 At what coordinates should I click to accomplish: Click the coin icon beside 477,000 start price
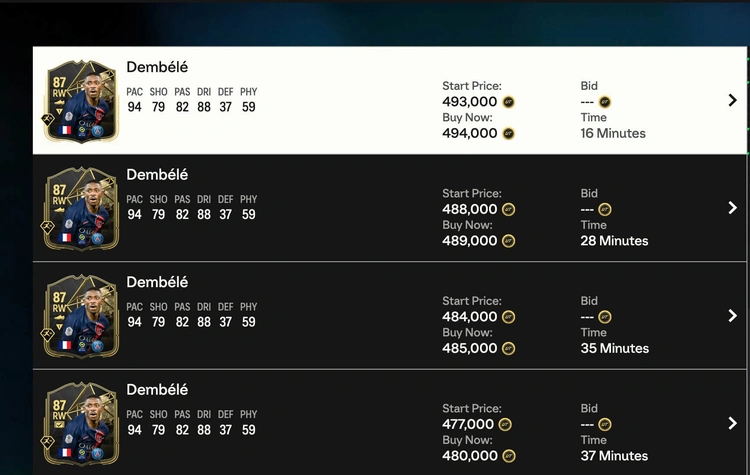pyautogui.click(x=505, y=424)
